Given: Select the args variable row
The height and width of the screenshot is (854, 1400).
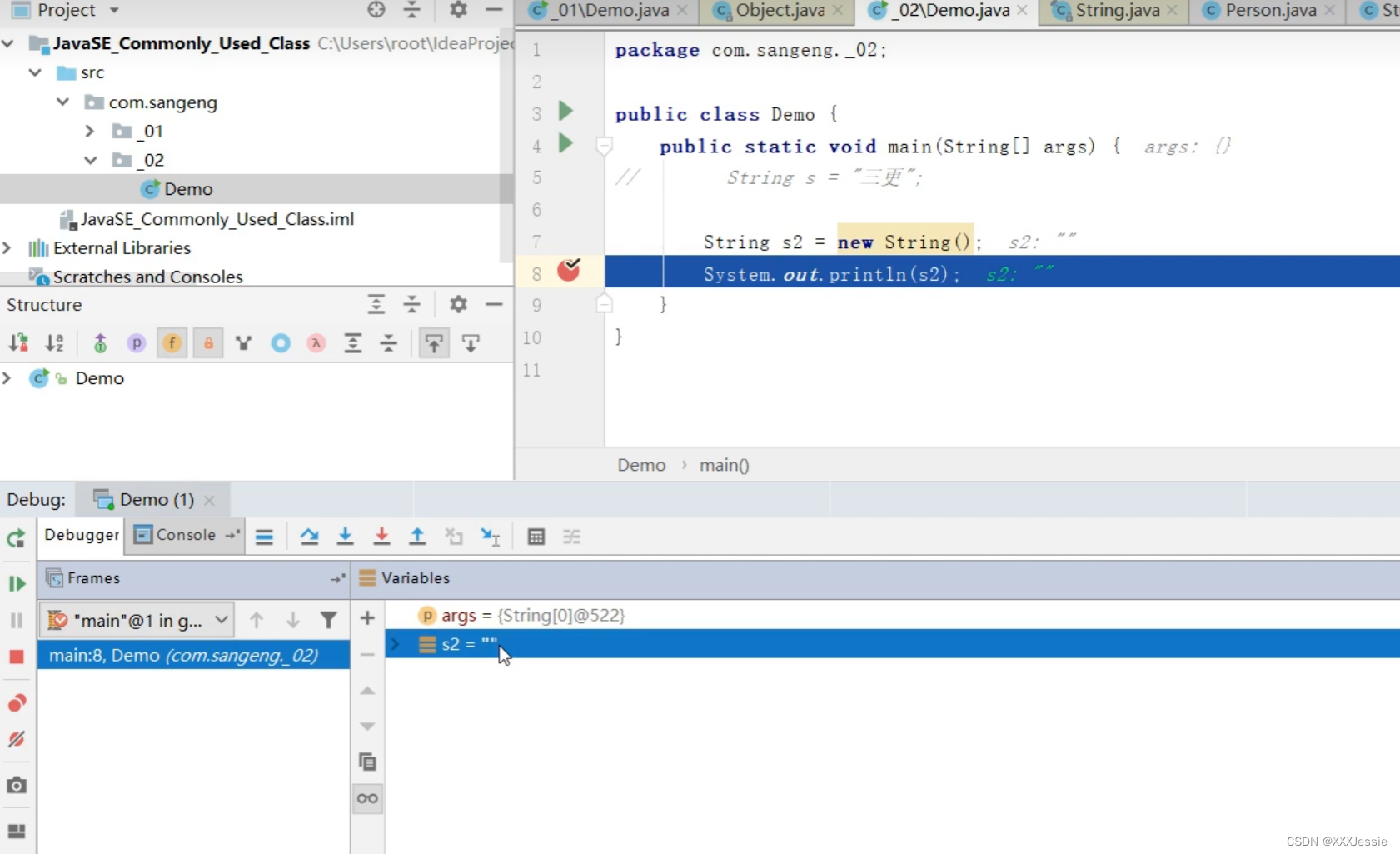Looking at the screenshot, I should click(x=892, y=615).
